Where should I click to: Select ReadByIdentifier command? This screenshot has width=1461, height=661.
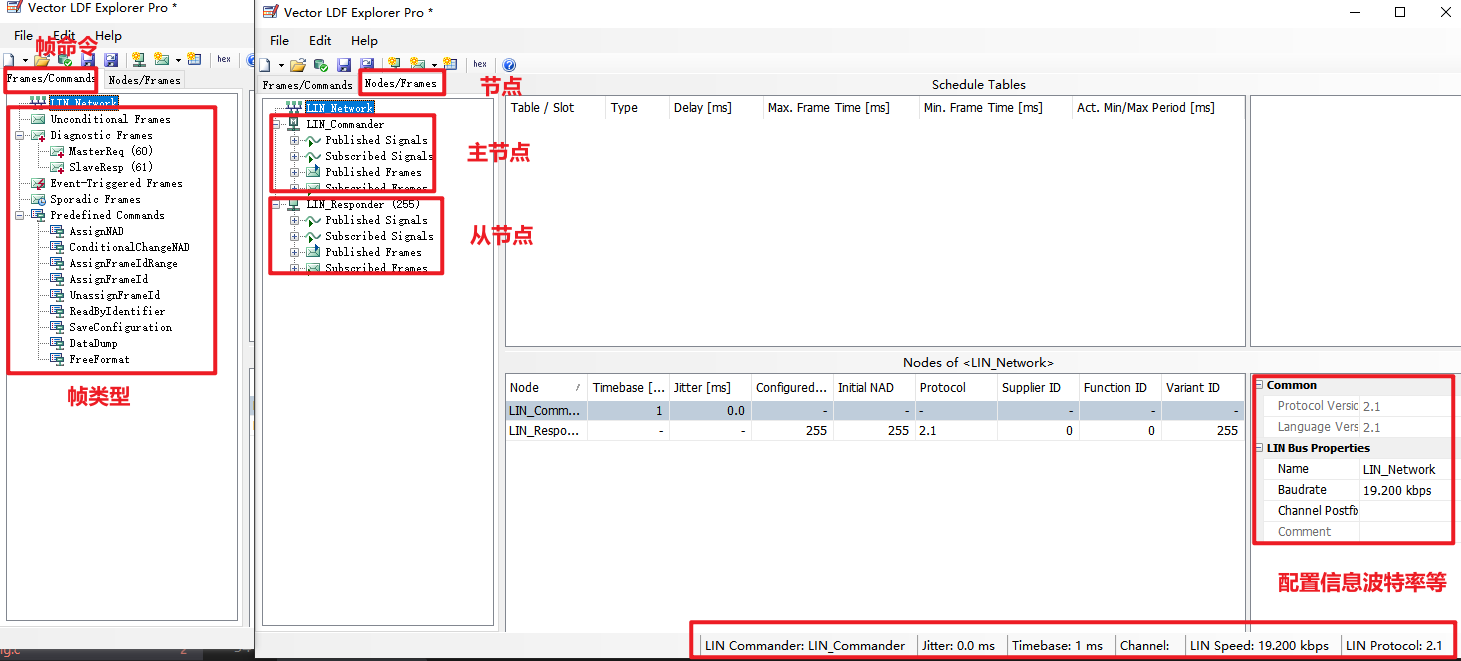[x=117, y=311]
